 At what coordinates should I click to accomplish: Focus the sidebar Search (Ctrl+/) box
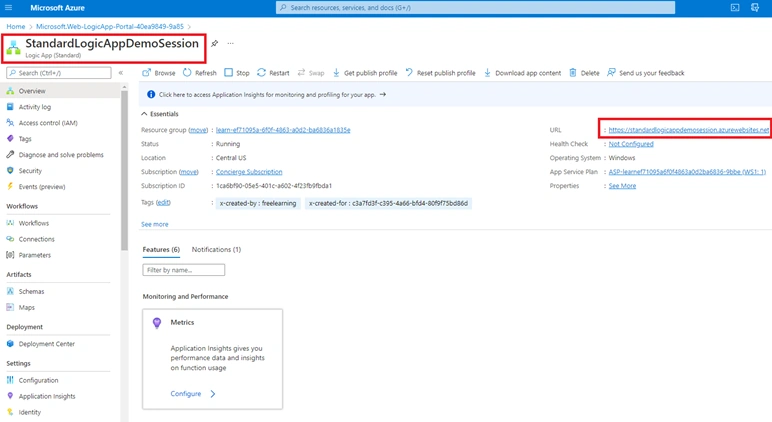[59, 73]
